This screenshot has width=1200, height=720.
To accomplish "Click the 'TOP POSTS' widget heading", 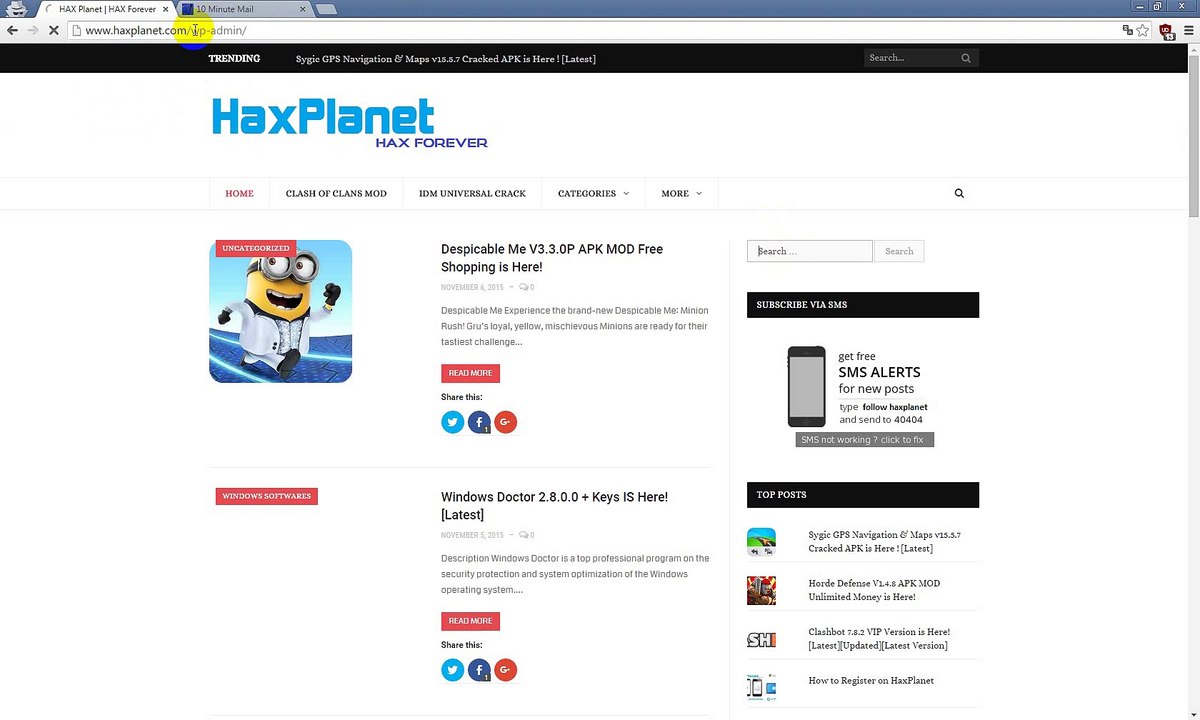I will [781, 494].
